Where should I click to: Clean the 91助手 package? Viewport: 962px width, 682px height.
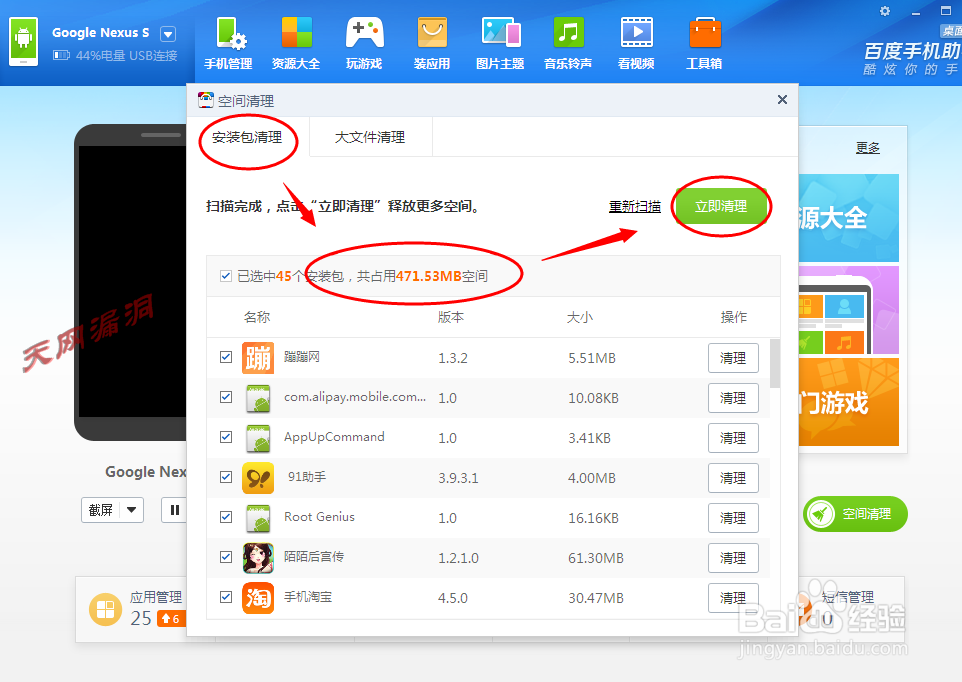click(x=733, y=478)
